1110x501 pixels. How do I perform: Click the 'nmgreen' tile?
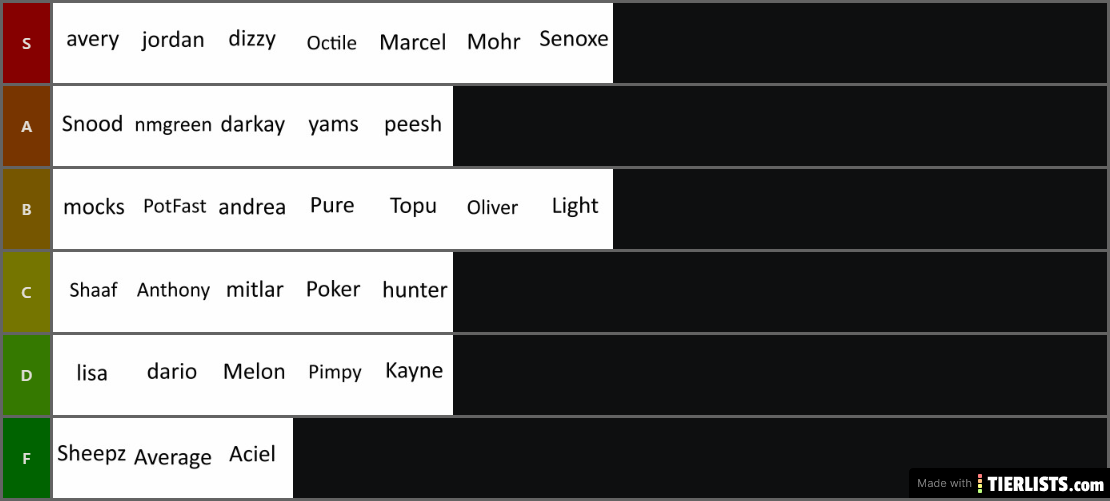[173, 127]
